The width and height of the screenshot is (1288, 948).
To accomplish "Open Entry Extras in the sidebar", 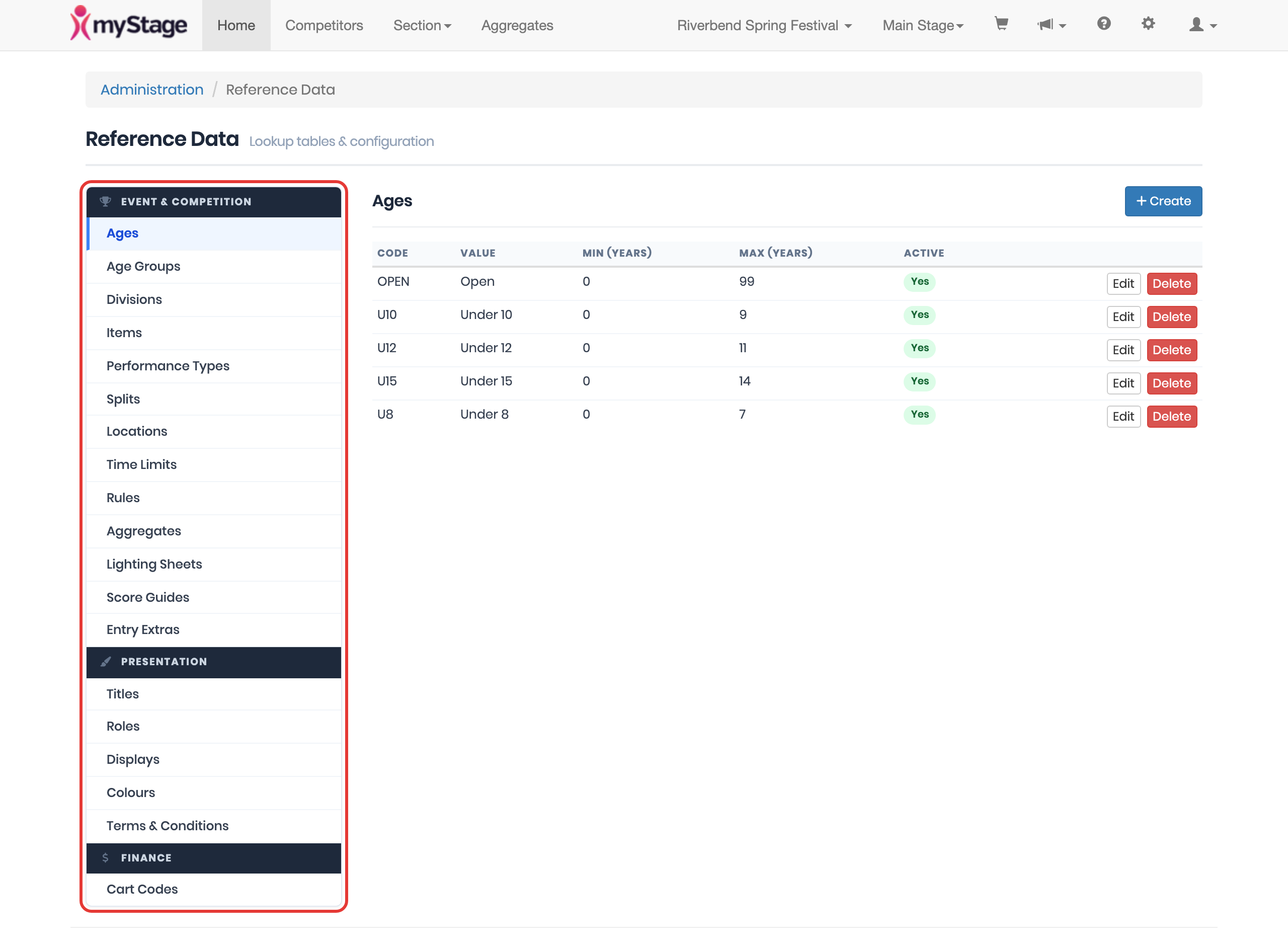I will (213, 630).
